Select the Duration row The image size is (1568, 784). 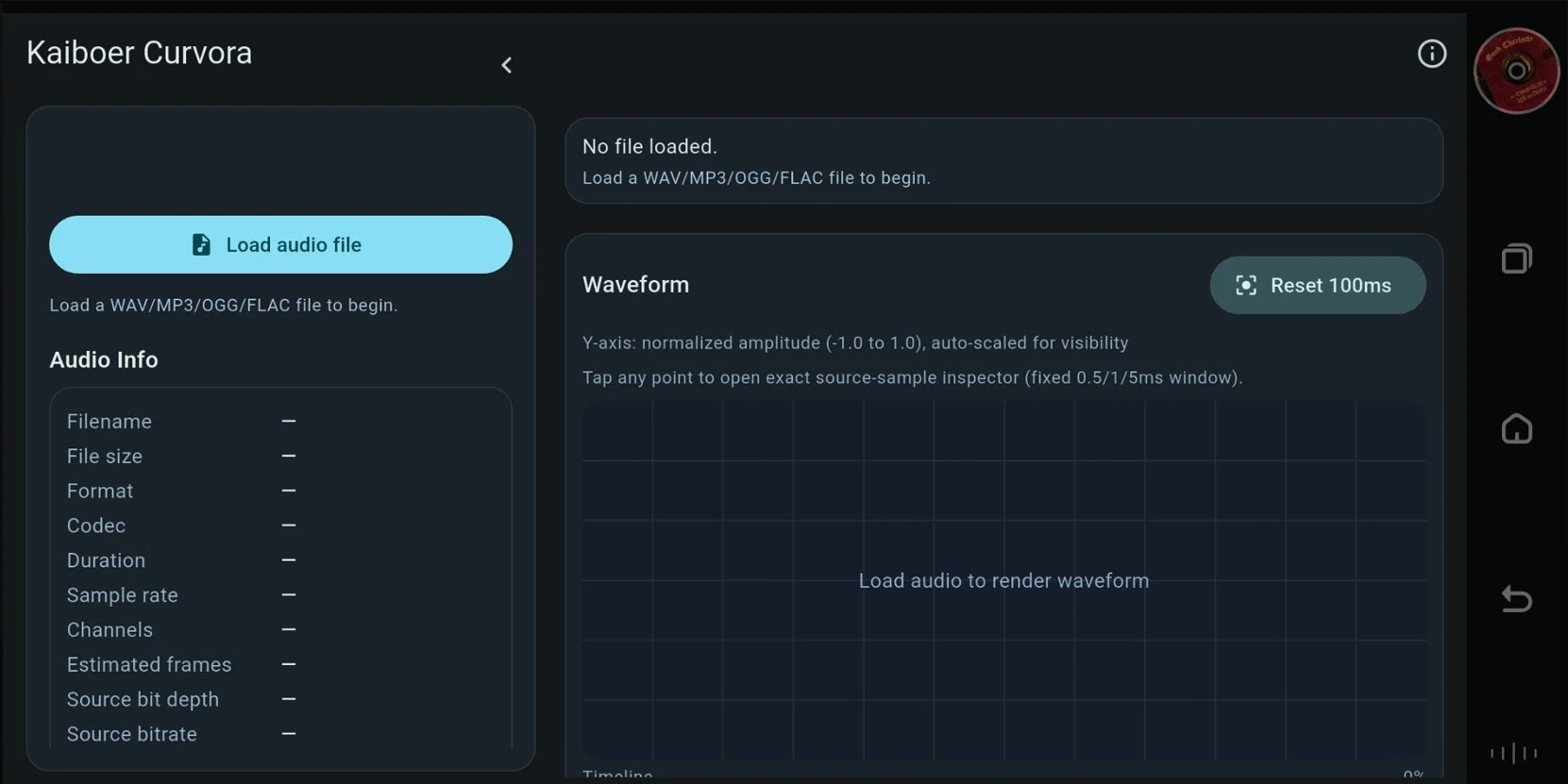coord(280,560)
